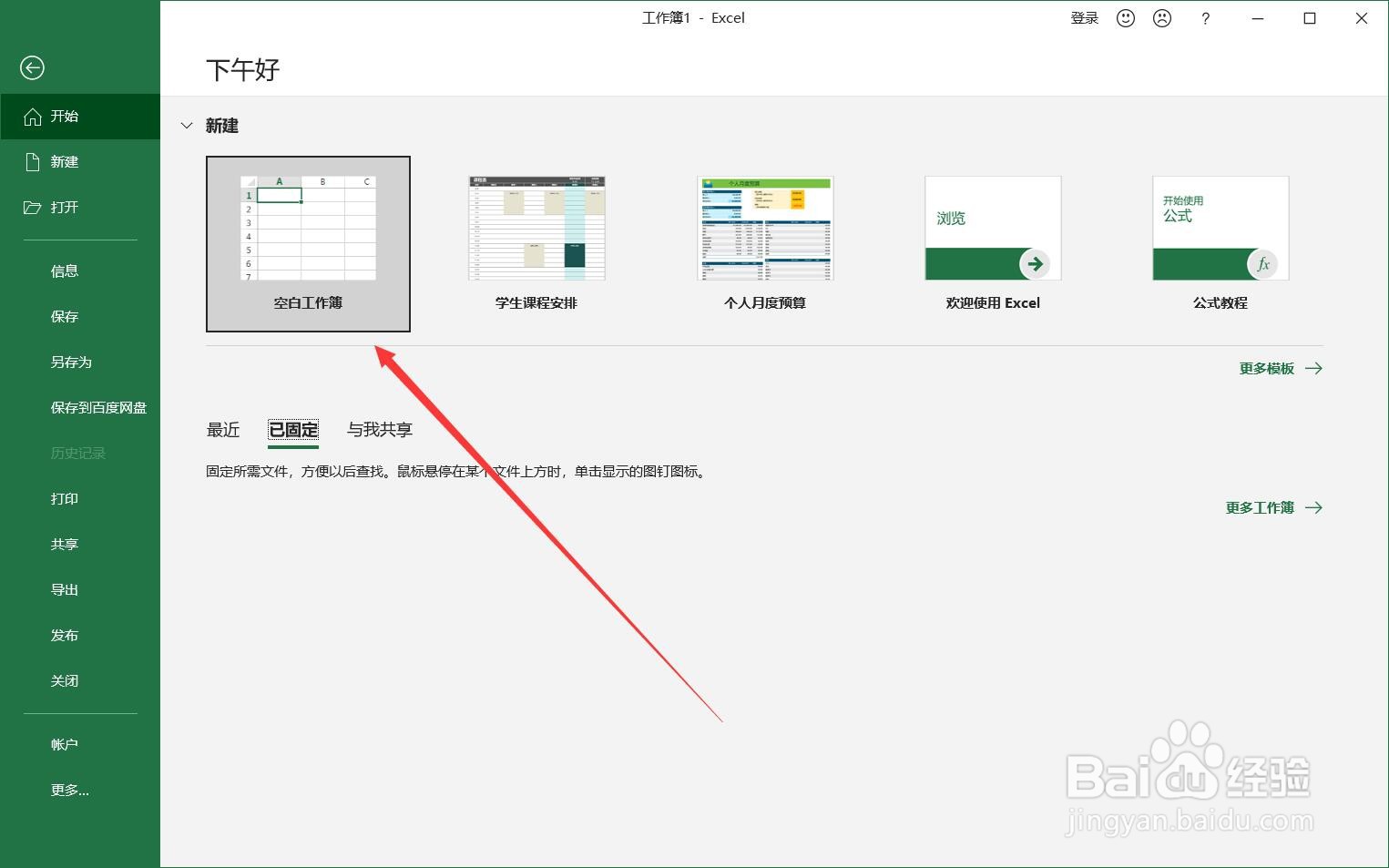Collapse the 新建 section chevron

coord(187,126)
